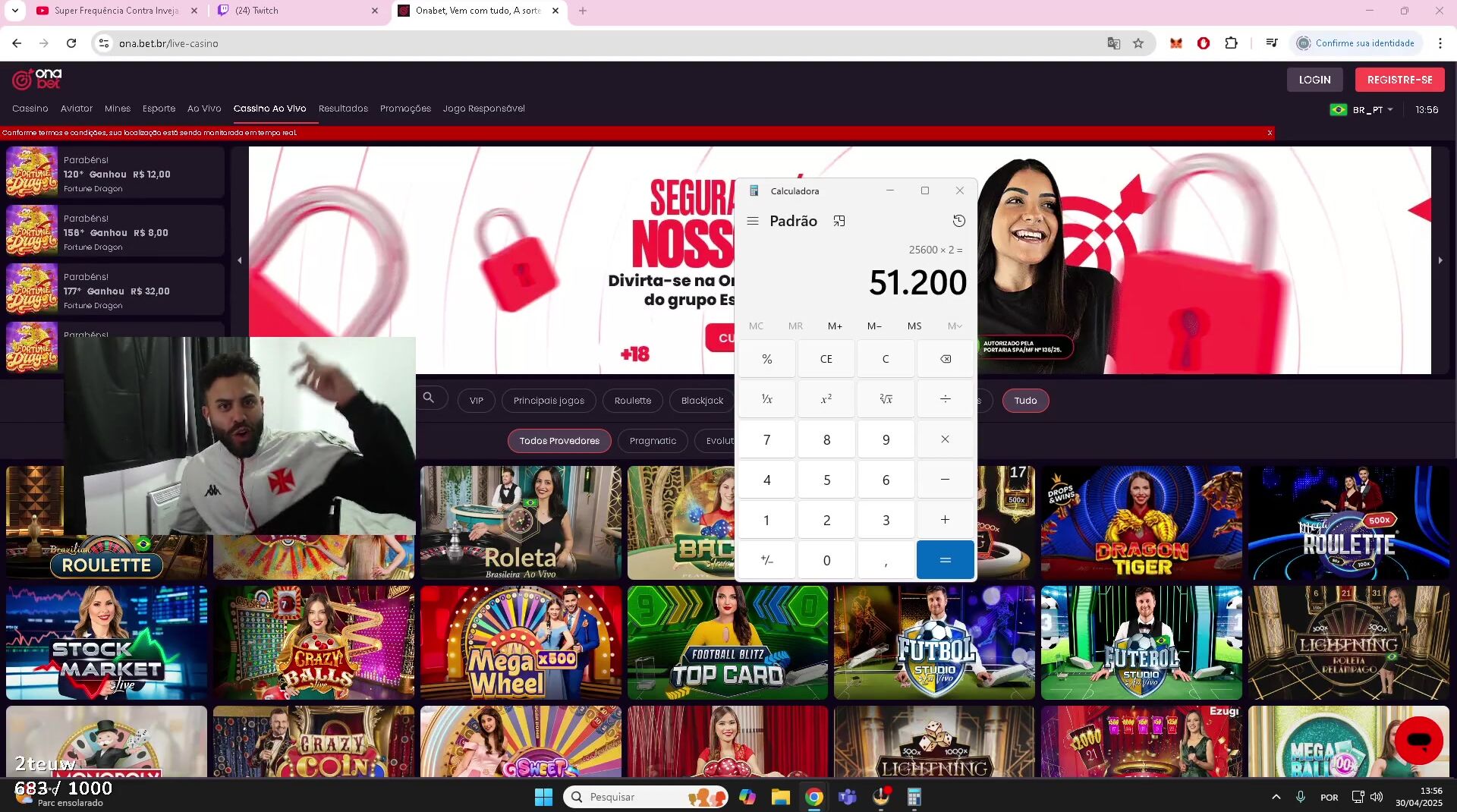Click the Calculator percent key
The width and height of the screenshot is (1457, 812).
pyautogui.click(x=766, y=359)
